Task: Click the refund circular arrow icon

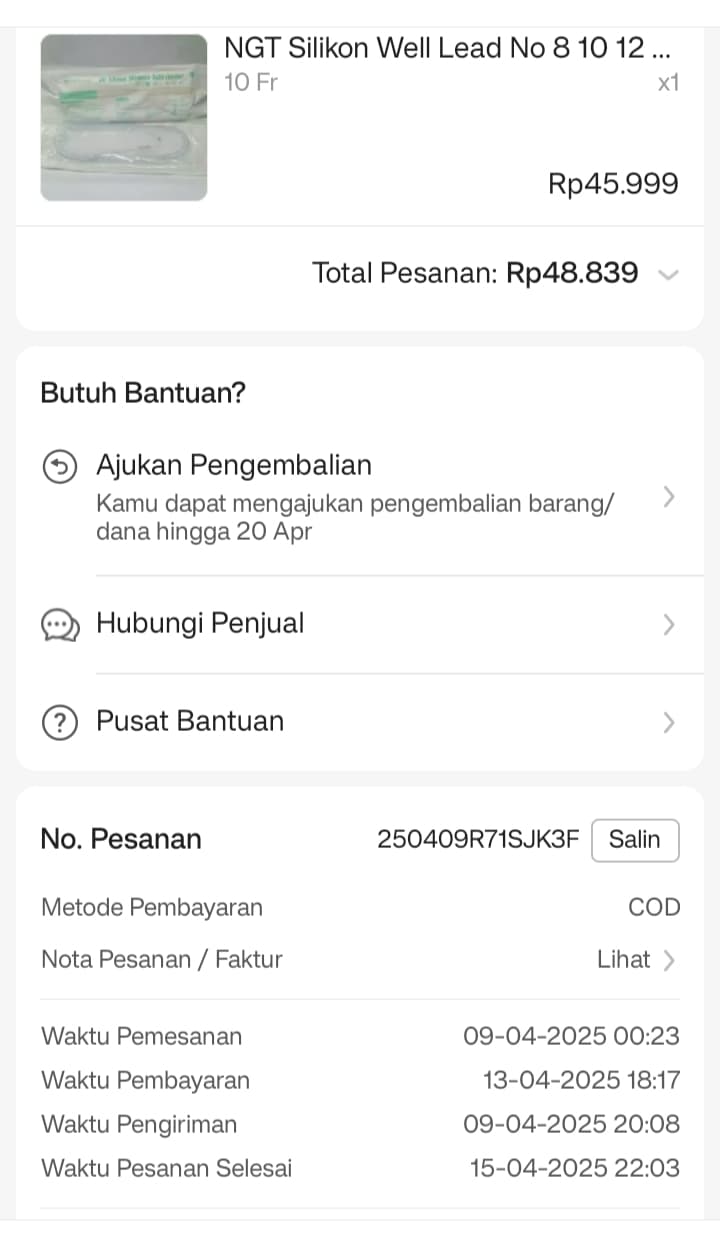Action: pyautogui.click(x=60, y=467)
